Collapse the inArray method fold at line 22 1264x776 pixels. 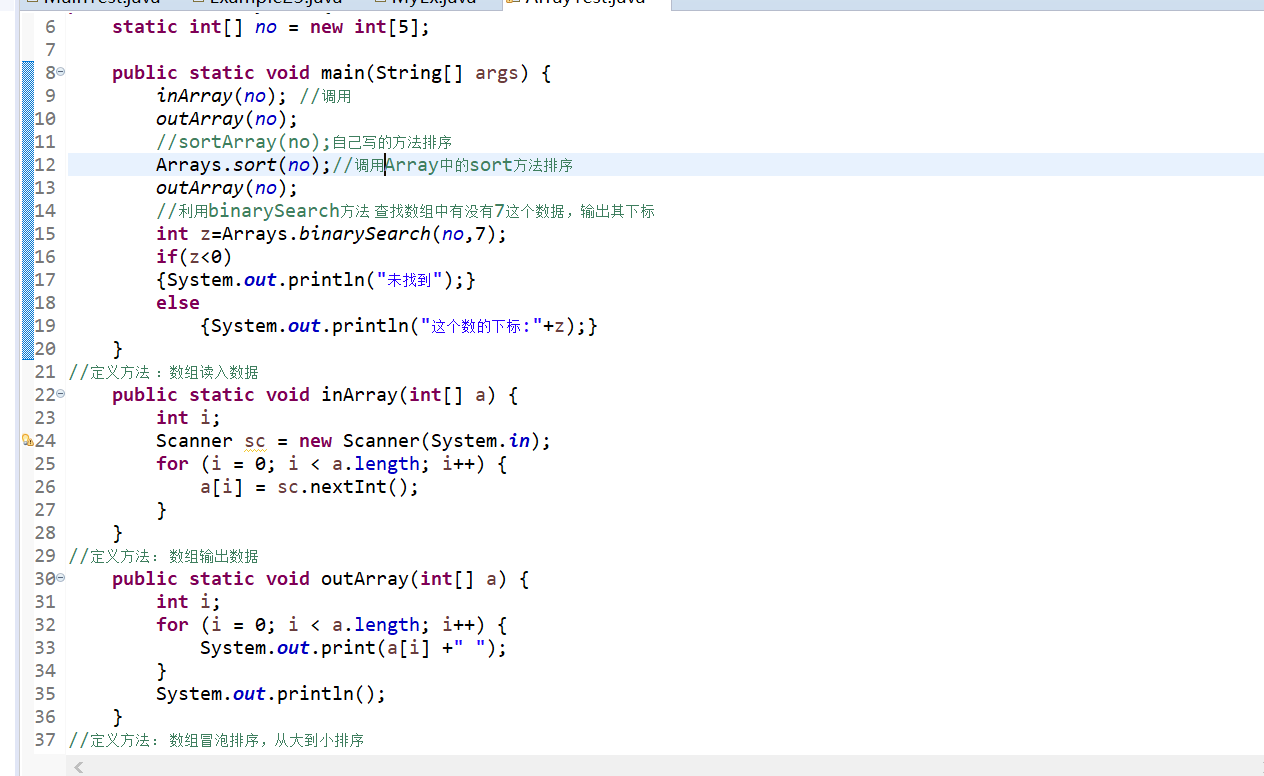(x=61, y=394)
